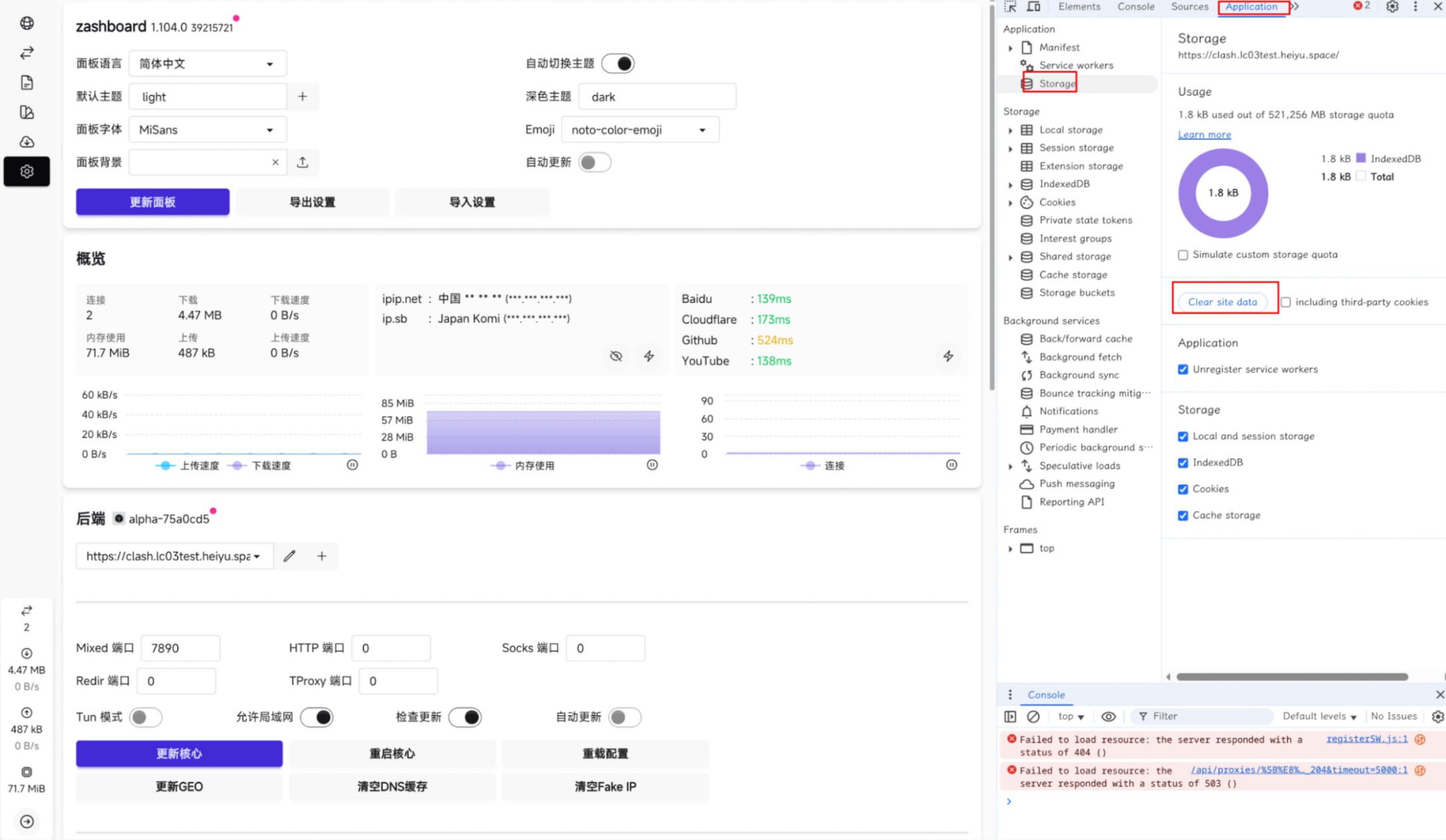Viewport: 1446px width, 840px height.
Task: Click Clear site data button
Action: 1222,302
